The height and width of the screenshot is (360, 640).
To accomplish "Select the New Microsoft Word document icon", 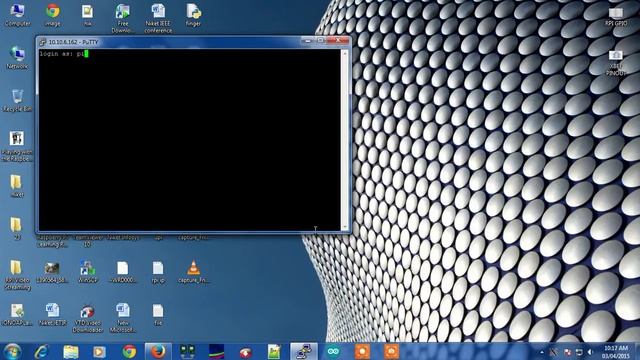I will point(122,318).
